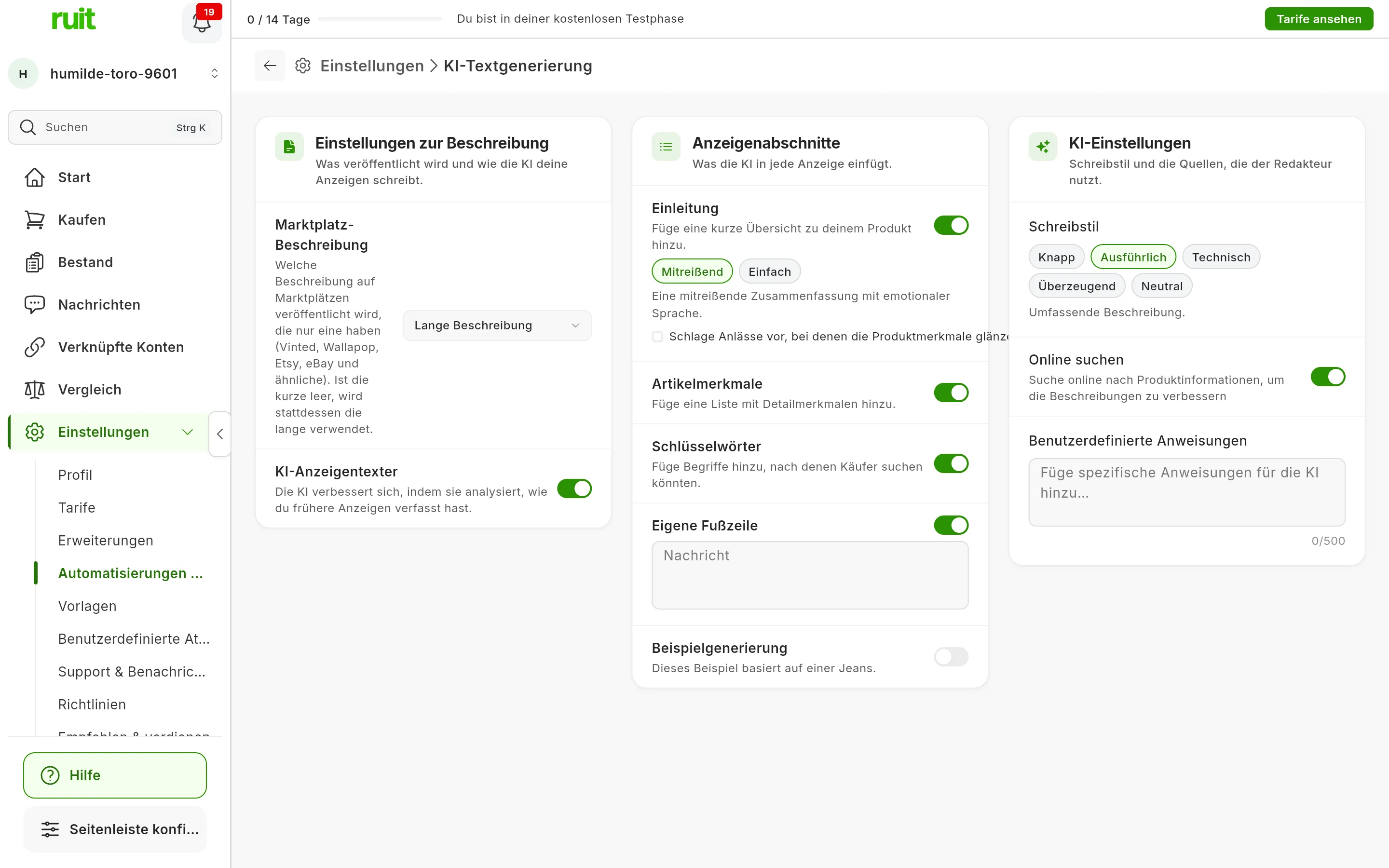This screenshot has width=1389, height=868.
Task: Click the Benutzerdefinierte Anweisungen text area
Action: point(1186,492)
